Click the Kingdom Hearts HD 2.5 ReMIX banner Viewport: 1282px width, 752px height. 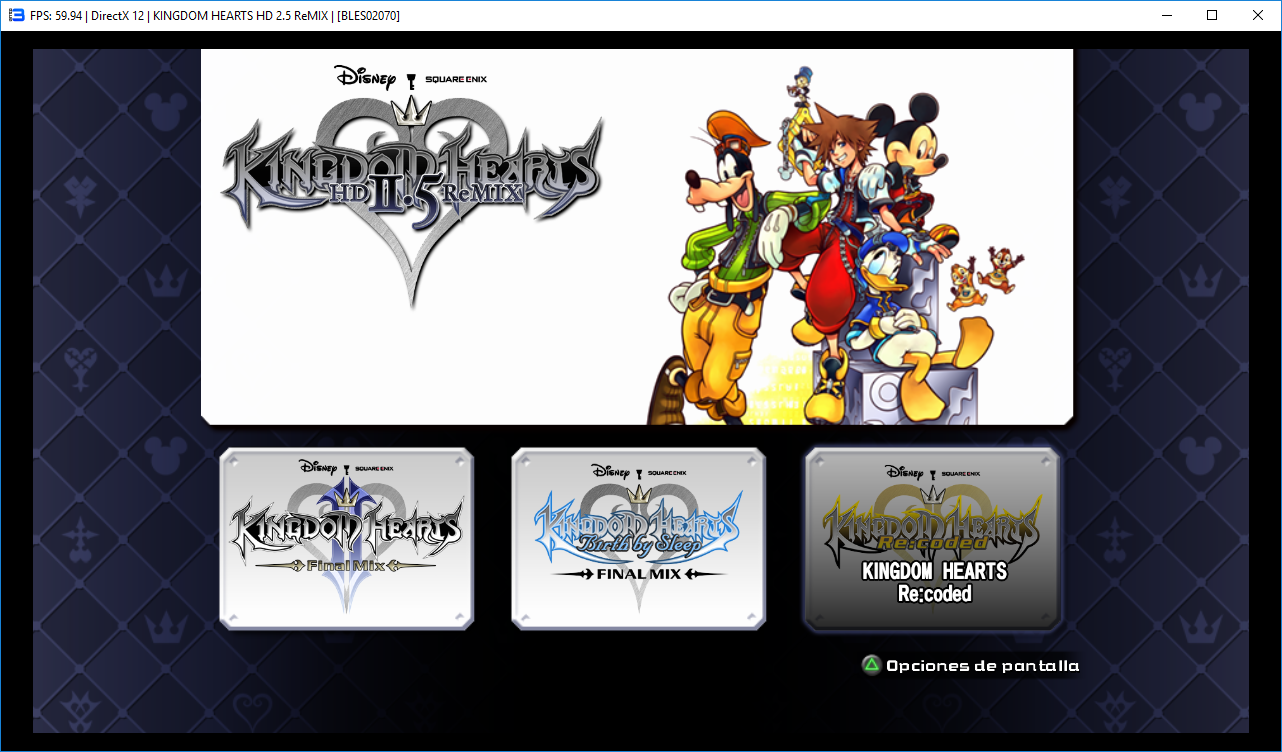coord(637,237)
